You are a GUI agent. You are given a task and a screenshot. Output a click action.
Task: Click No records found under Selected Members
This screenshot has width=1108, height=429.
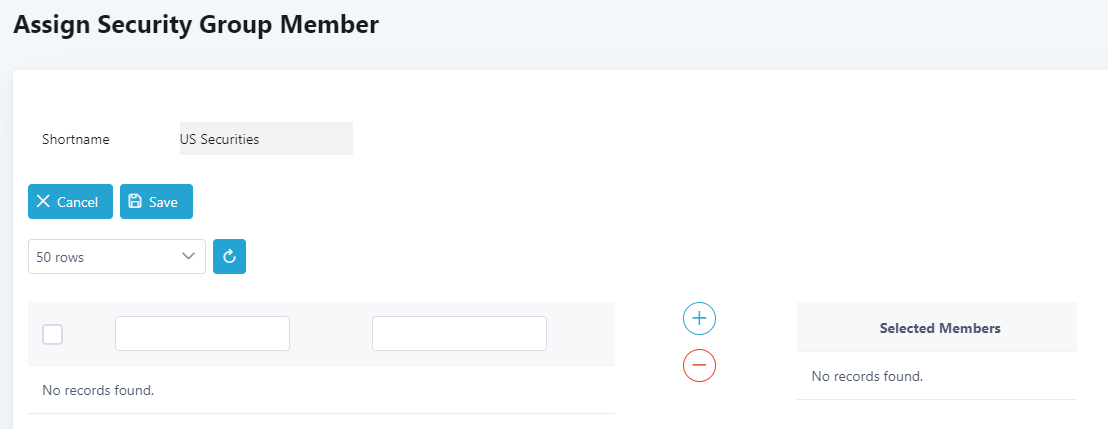click(x=867, y=377)
